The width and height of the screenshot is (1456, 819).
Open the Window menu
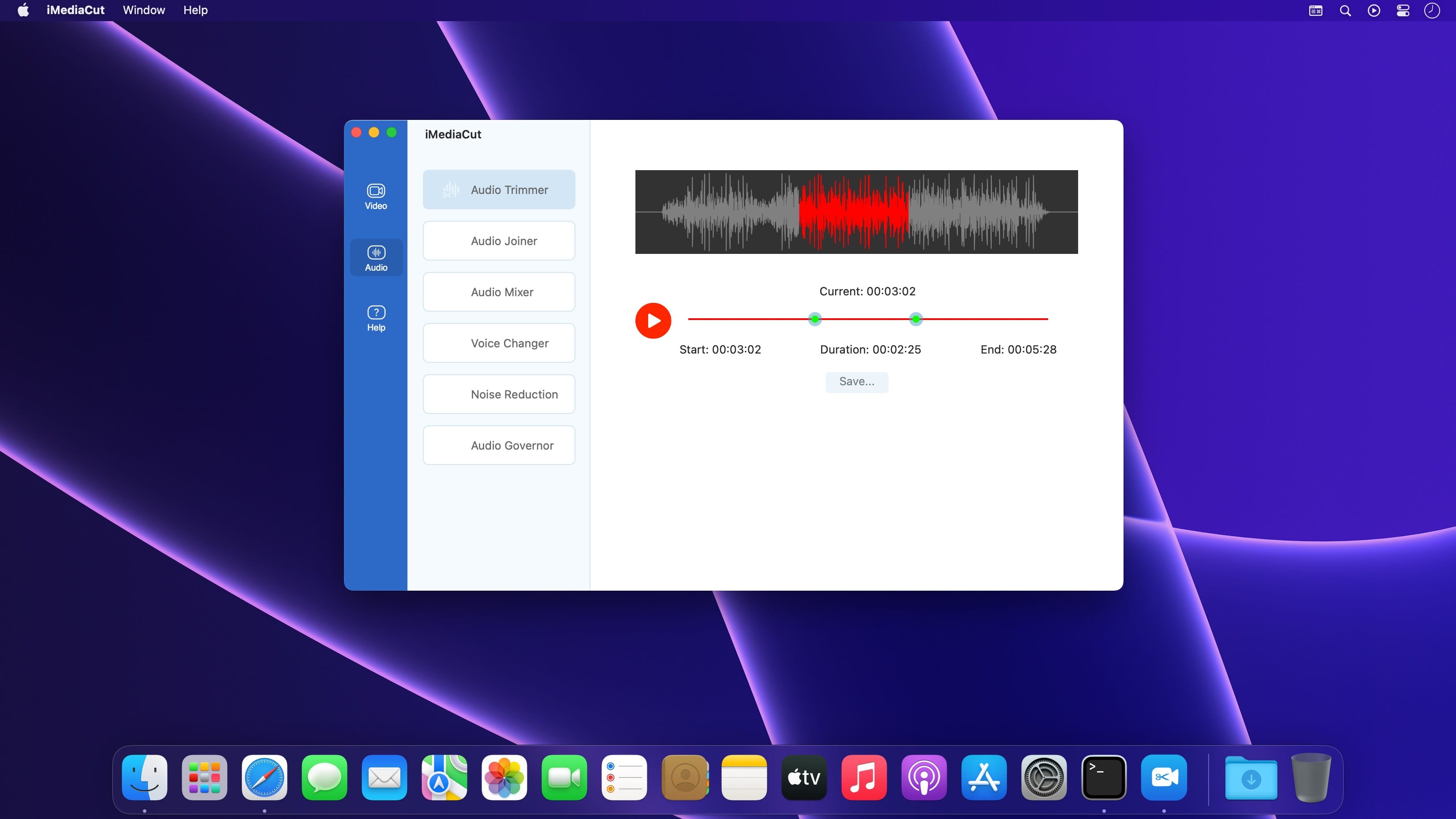[144, 10]
